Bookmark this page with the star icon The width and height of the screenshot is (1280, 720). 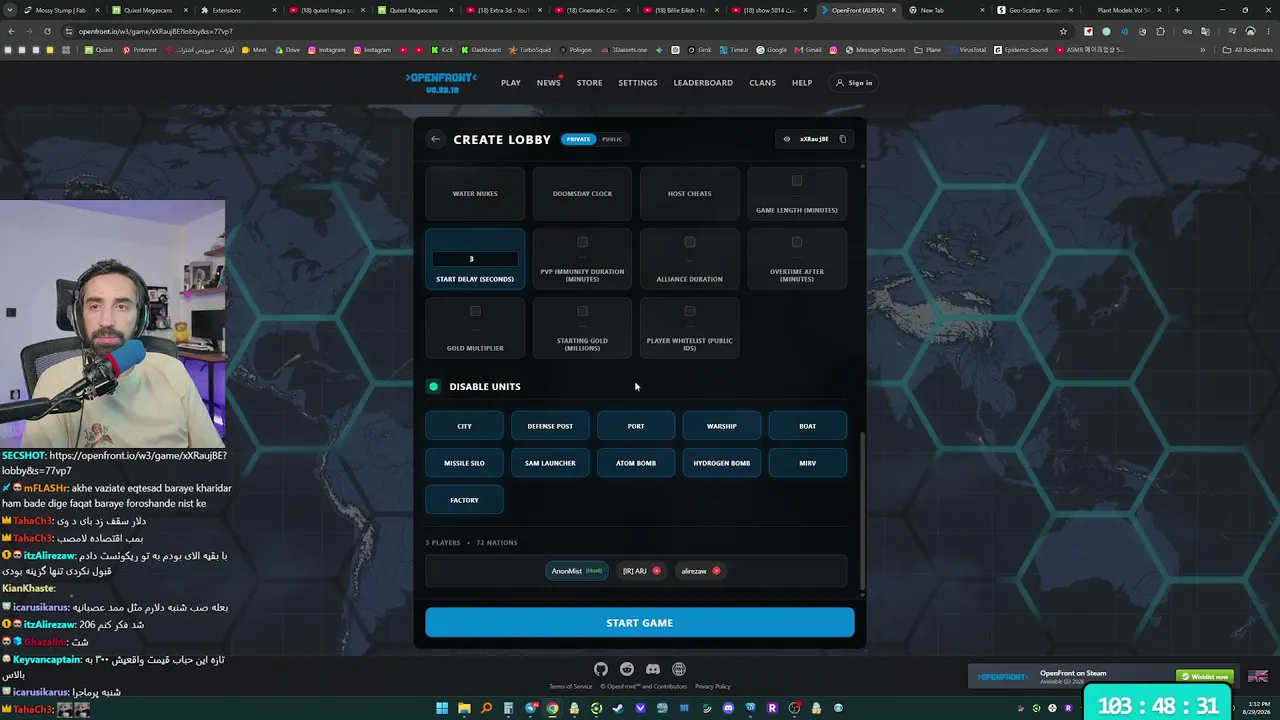(x=1064, y=31)
